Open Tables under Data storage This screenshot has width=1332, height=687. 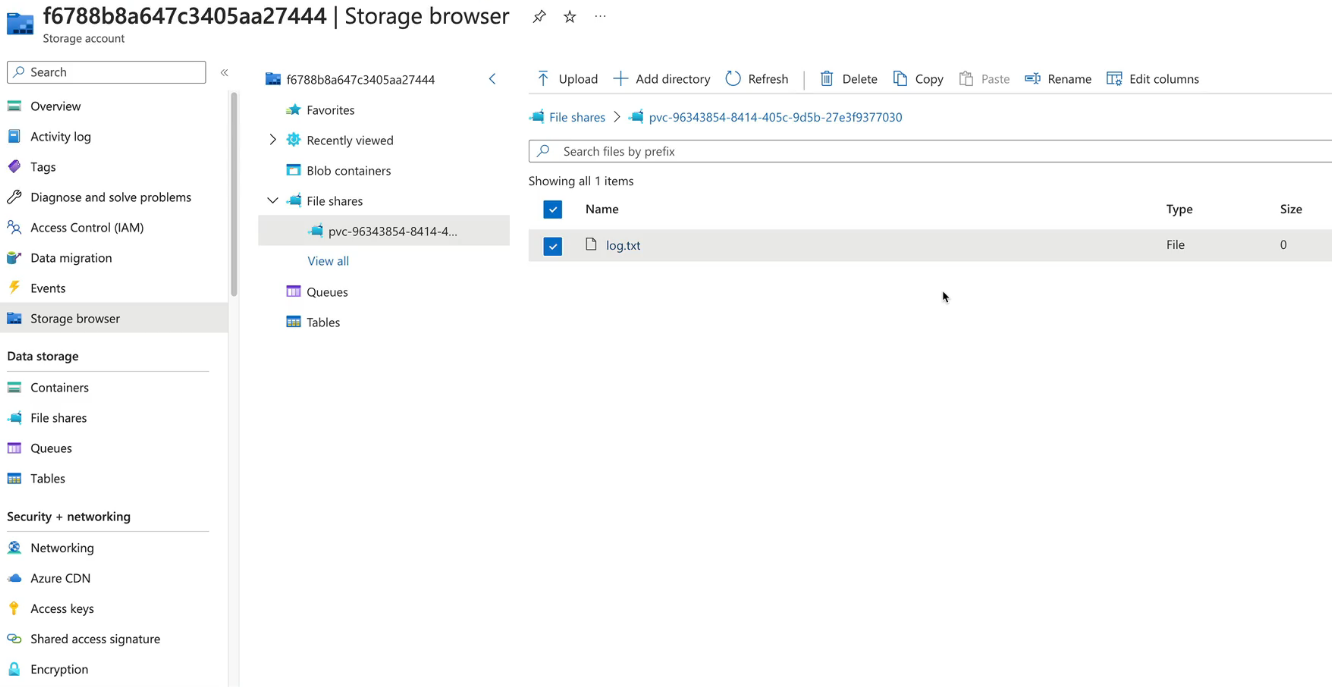point(48,479)
